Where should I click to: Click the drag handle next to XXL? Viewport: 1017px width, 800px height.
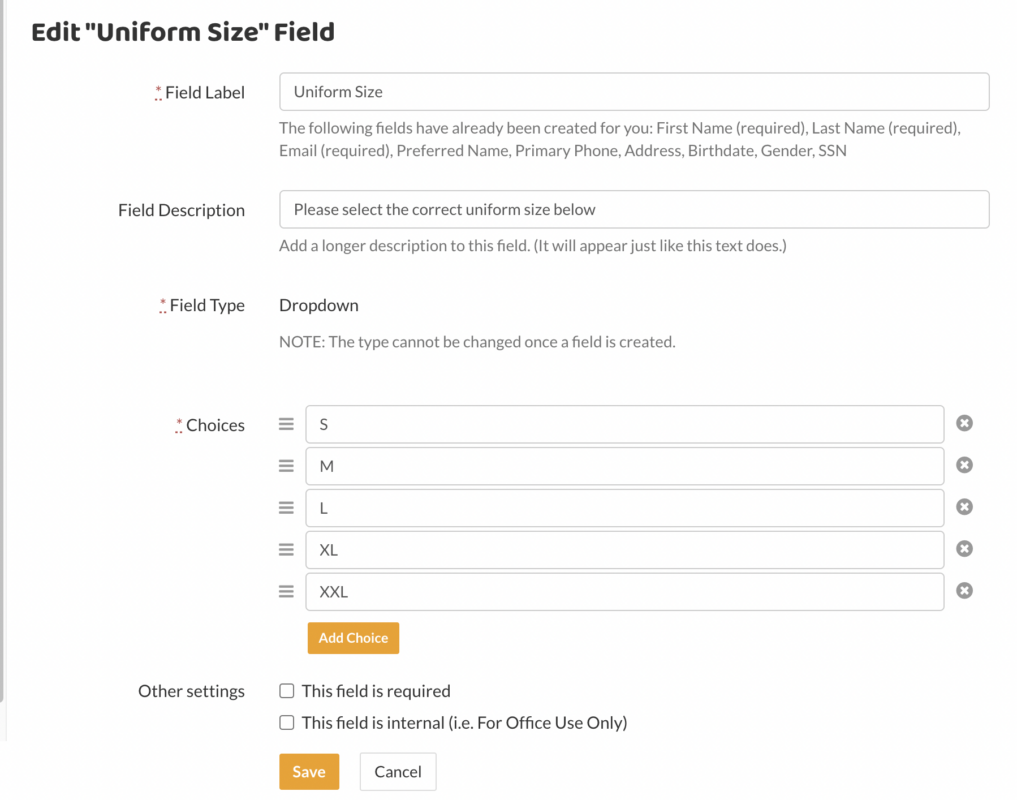coord(286,592)
